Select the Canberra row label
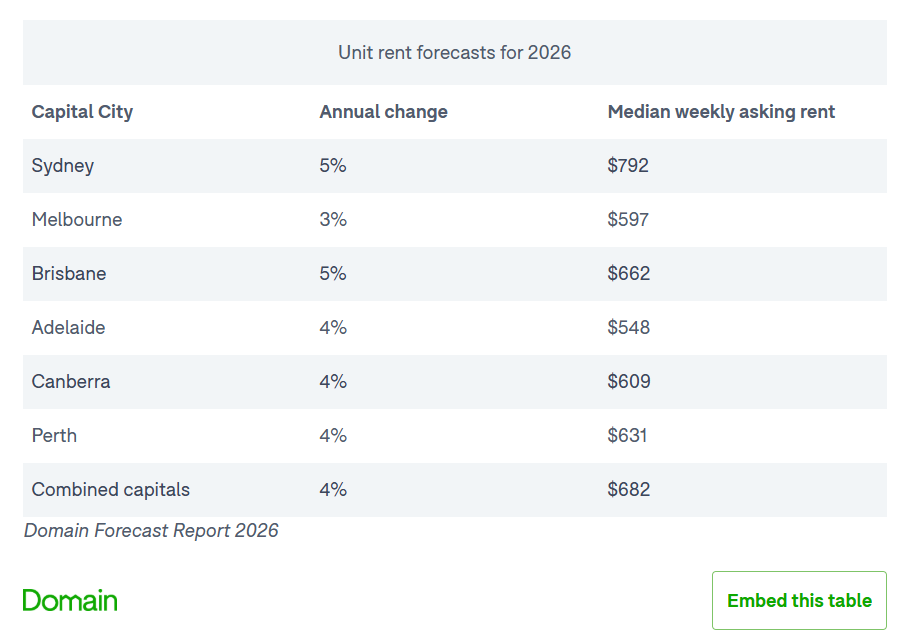 71,382
